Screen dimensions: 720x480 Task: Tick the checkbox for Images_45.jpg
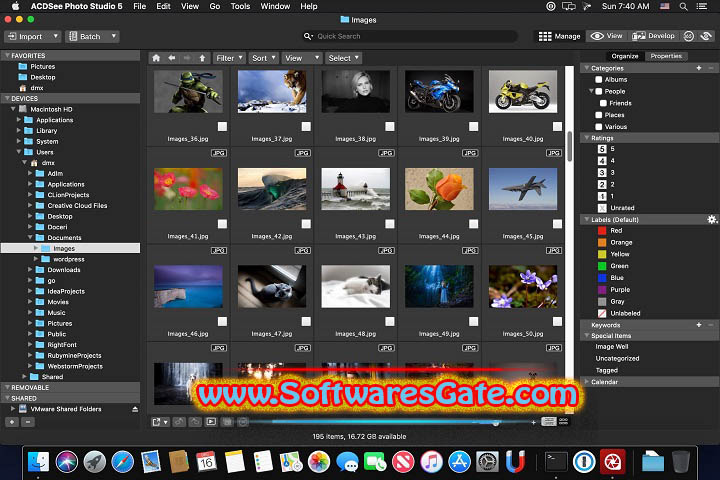pyautogui.click(x=557, y=224)
